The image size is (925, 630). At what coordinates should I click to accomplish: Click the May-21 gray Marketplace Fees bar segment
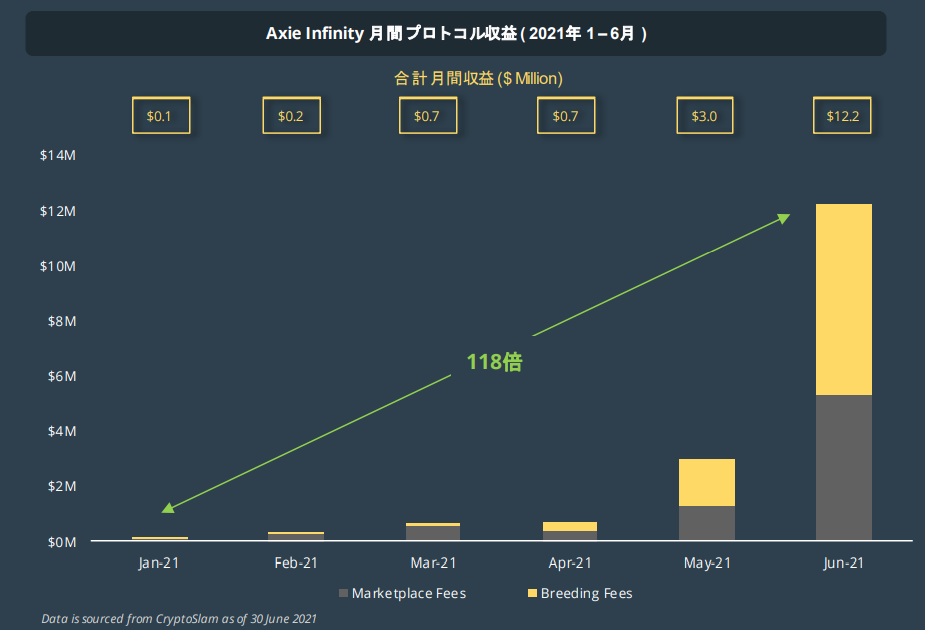[x=707, y=523]
